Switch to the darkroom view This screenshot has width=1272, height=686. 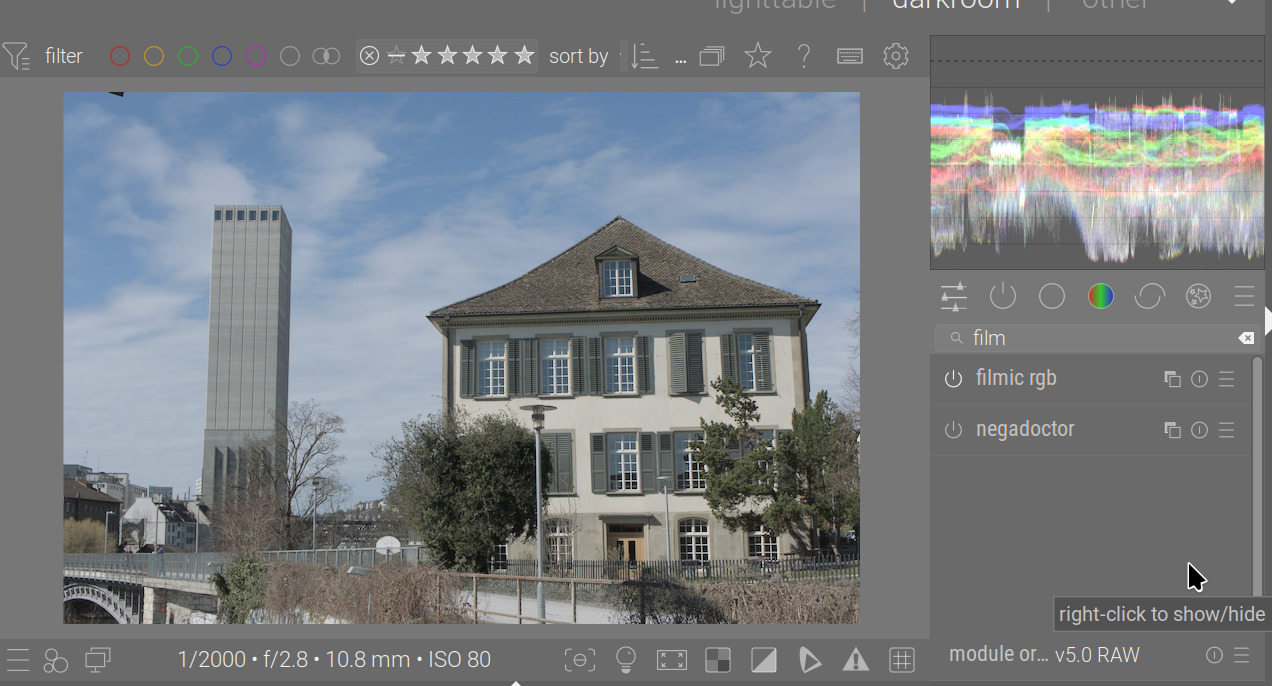tap(956, 5)
